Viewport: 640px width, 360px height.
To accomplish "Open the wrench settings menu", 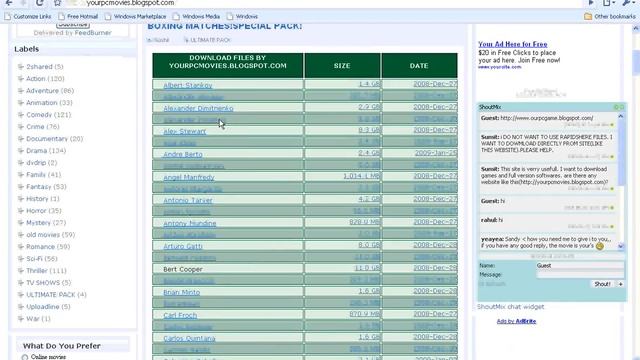I will pyautogui.click(x=628, y=3).
